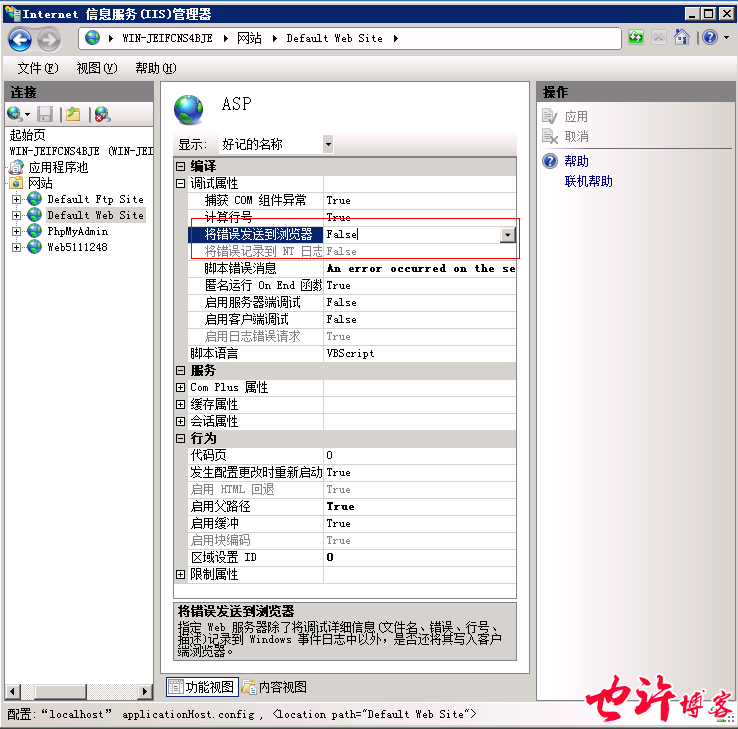Click the 网站 folder icon
Image resolution: width=738 pixels, height=729 pixels.
coord(16,183)
